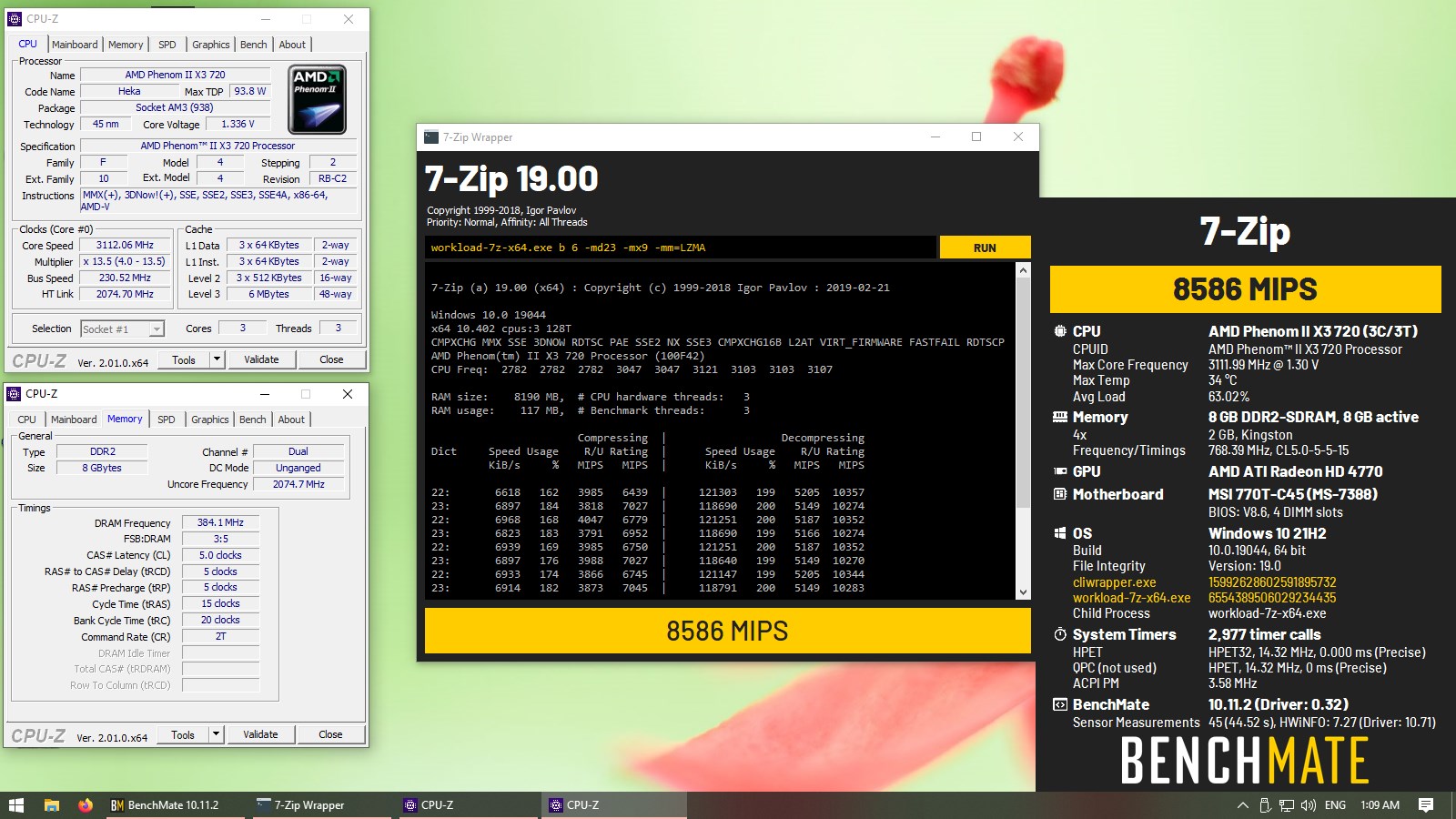This screenshot has width=1456, height=819.
Task: Click the Motherboard icon in BenchMate panel
Action: click(x=1060, y=494)
